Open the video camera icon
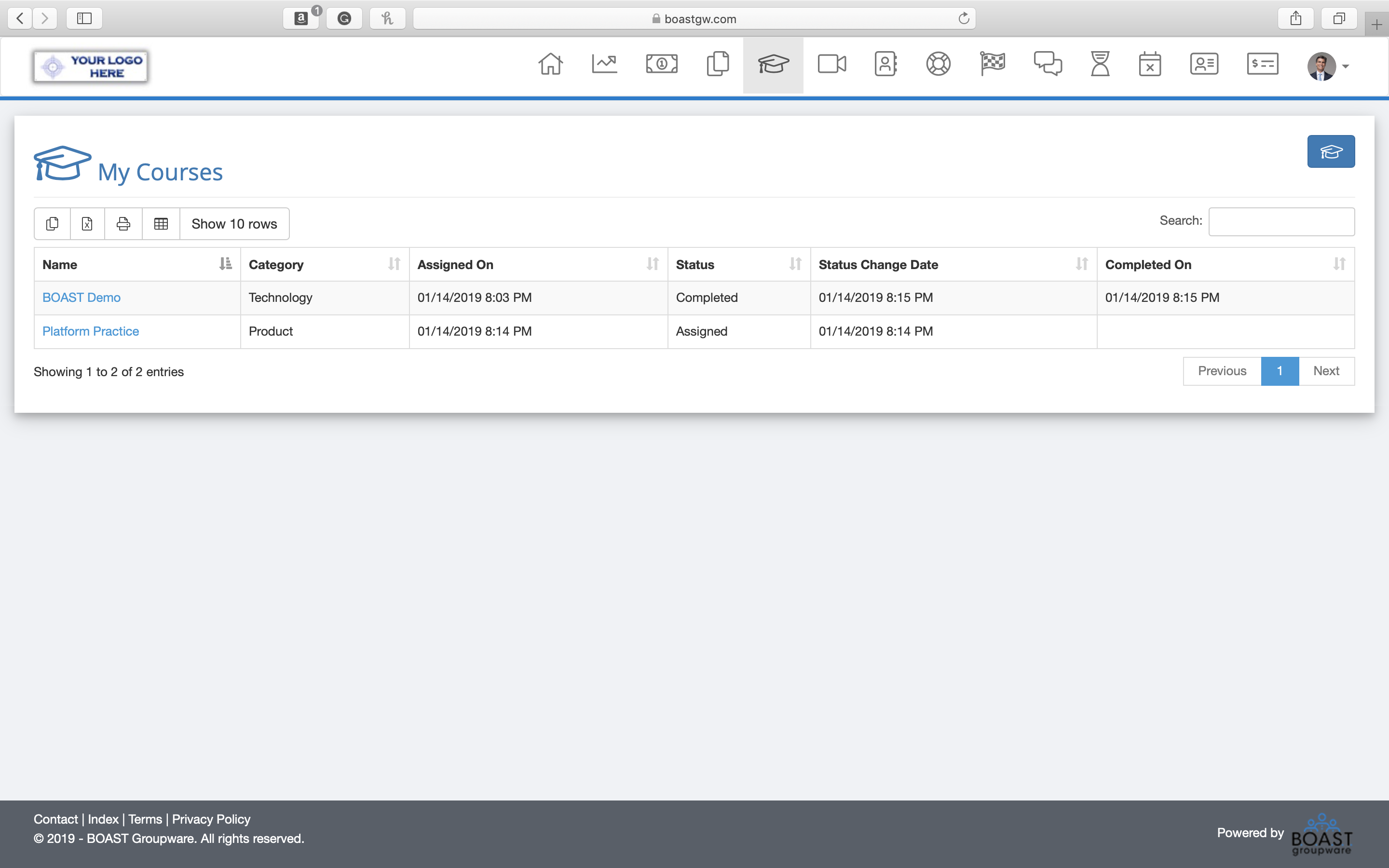This screenshot has width=1389, height=868. coord(831,64)
